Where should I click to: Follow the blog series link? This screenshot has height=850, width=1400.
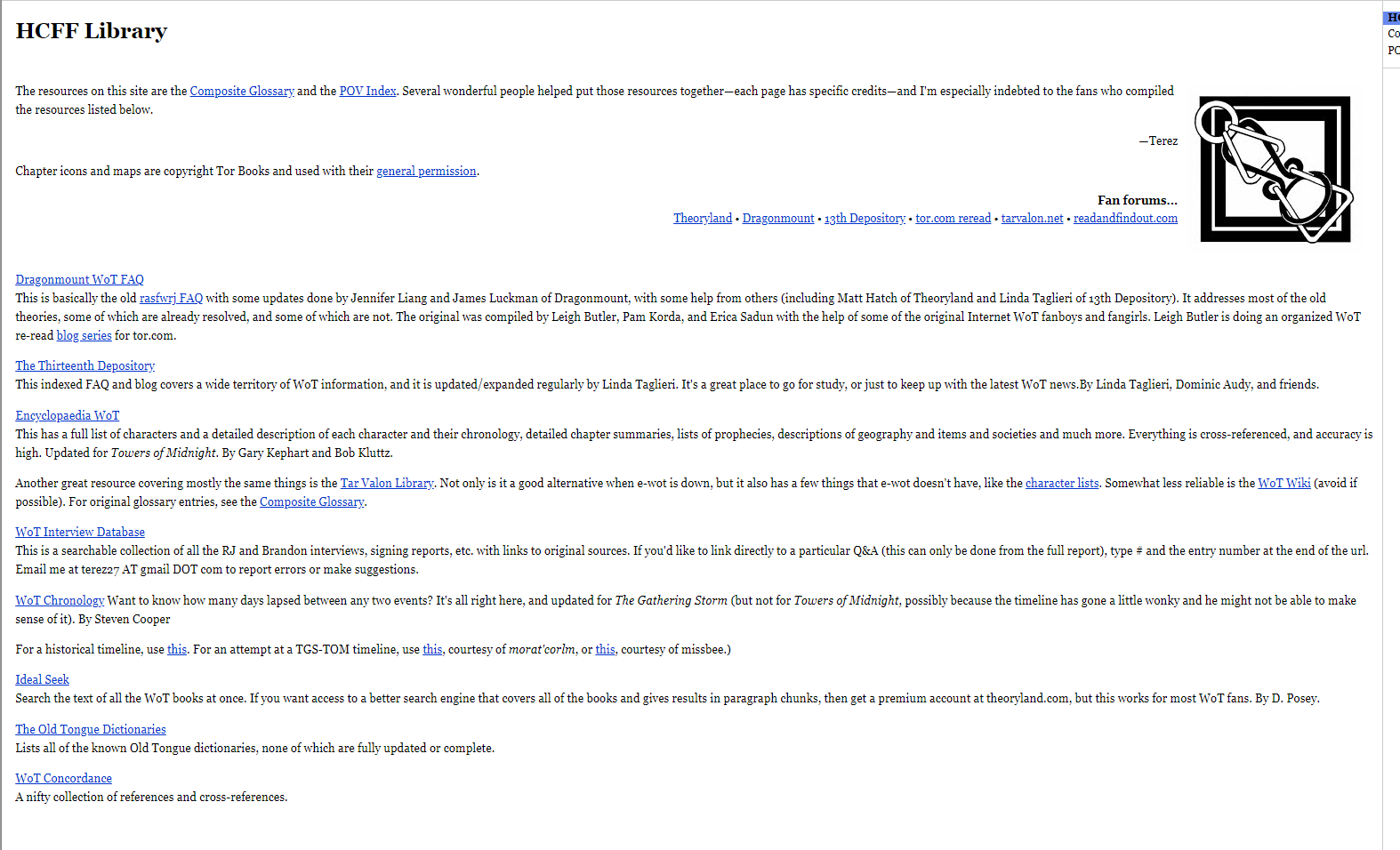pos(84,335)
